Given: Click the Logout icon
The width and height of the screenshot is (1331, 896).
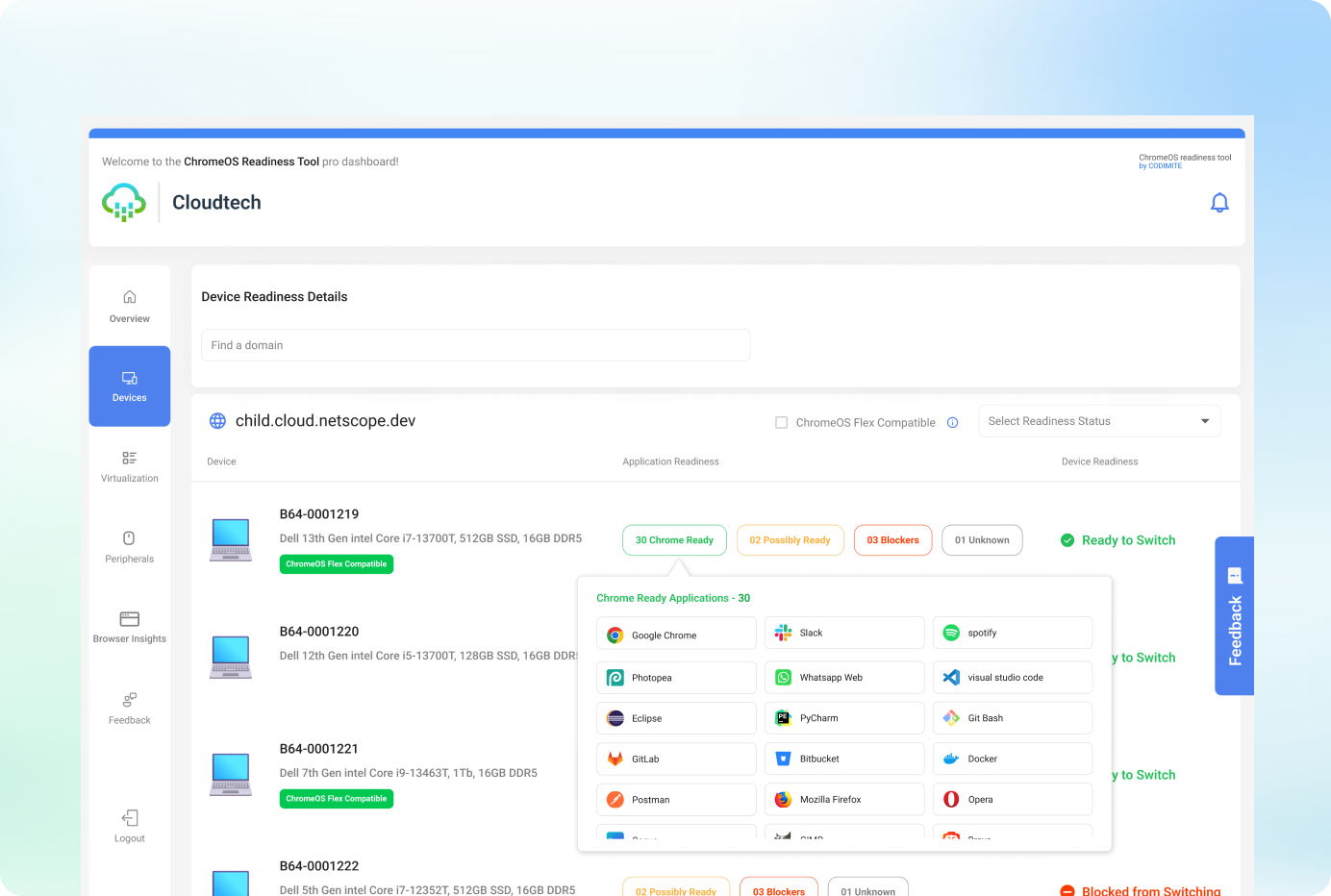Looking at the screenshot, I should point(129,826).
